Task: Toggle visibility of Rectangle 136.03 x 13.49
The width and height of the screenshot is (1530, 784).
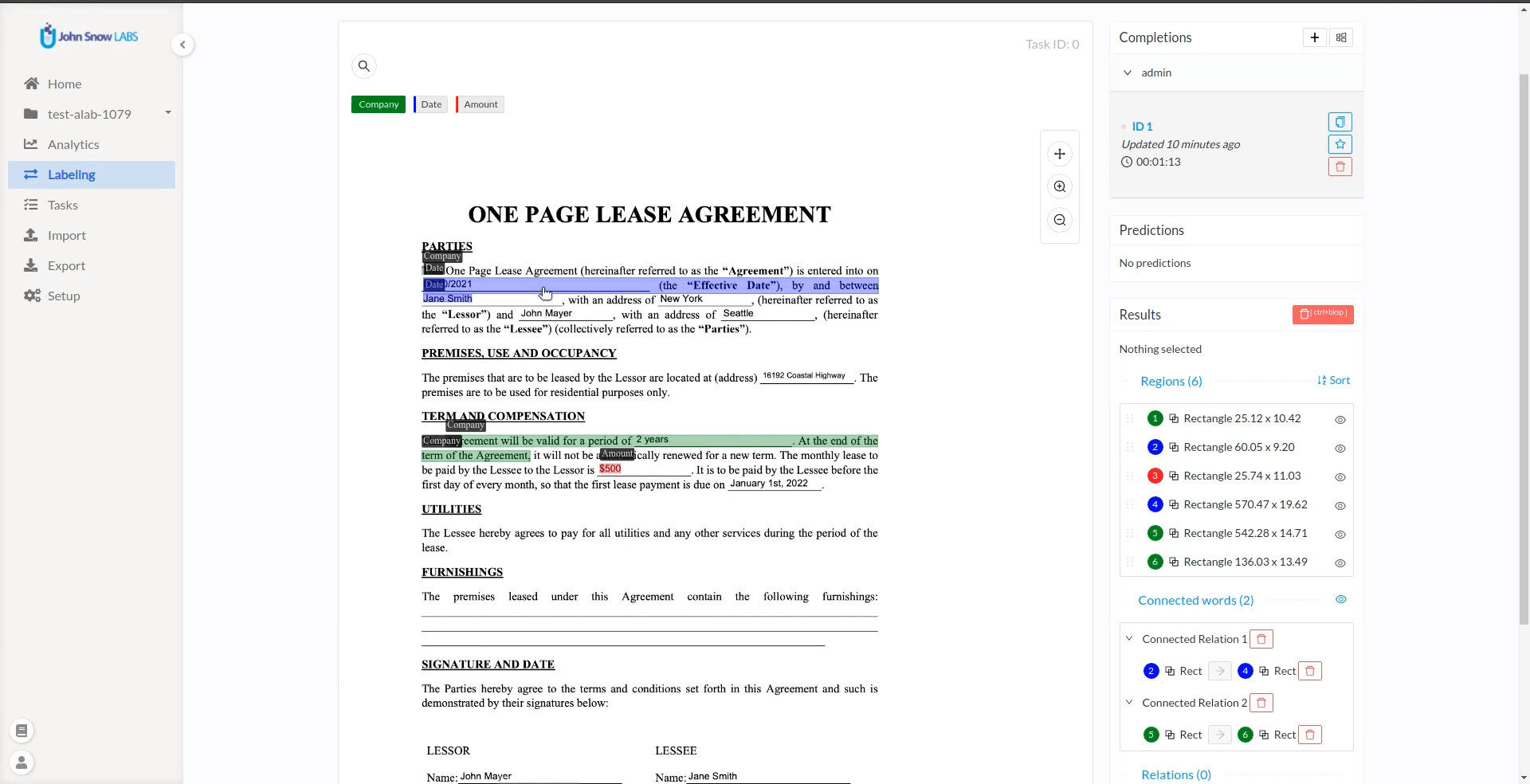Action: click(x=1340, y=563)
